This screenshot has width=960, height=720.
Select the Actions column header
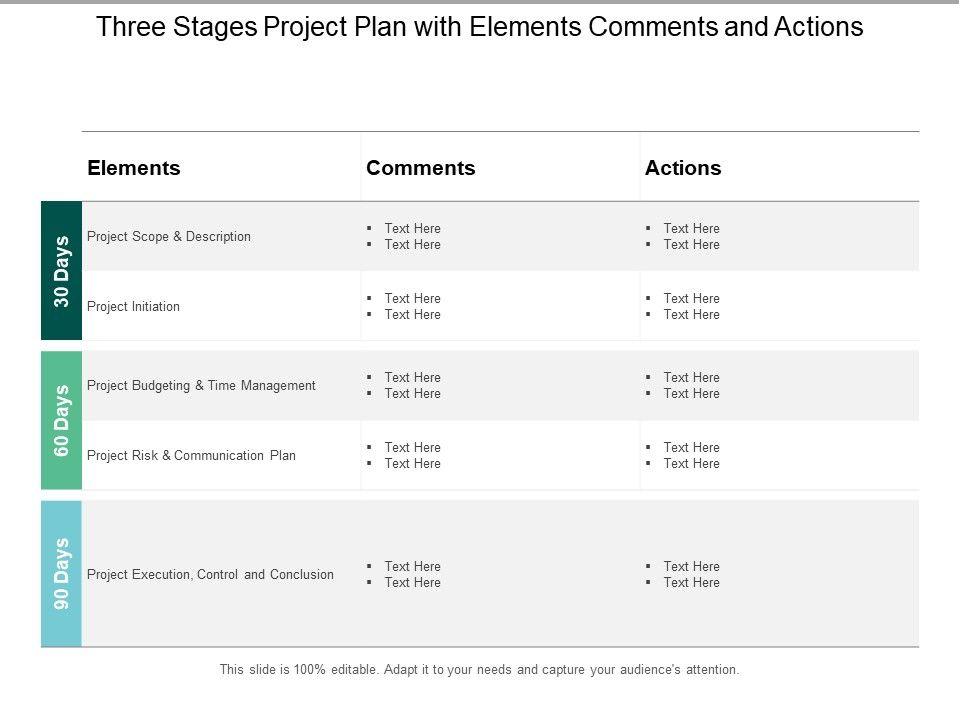pos(683,168)
